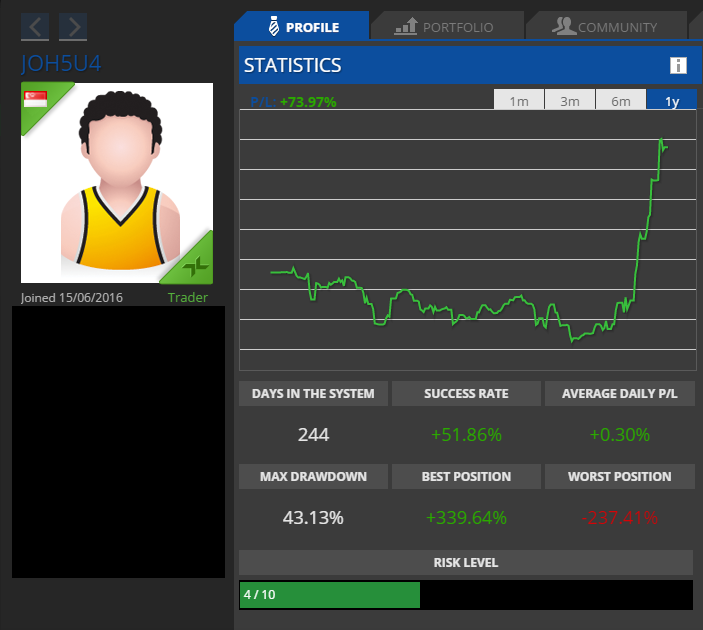The height and width of the screenshot is (630, 703).
Task: Click the green trader badge icon on avatar
Action: tap(195, 265)
